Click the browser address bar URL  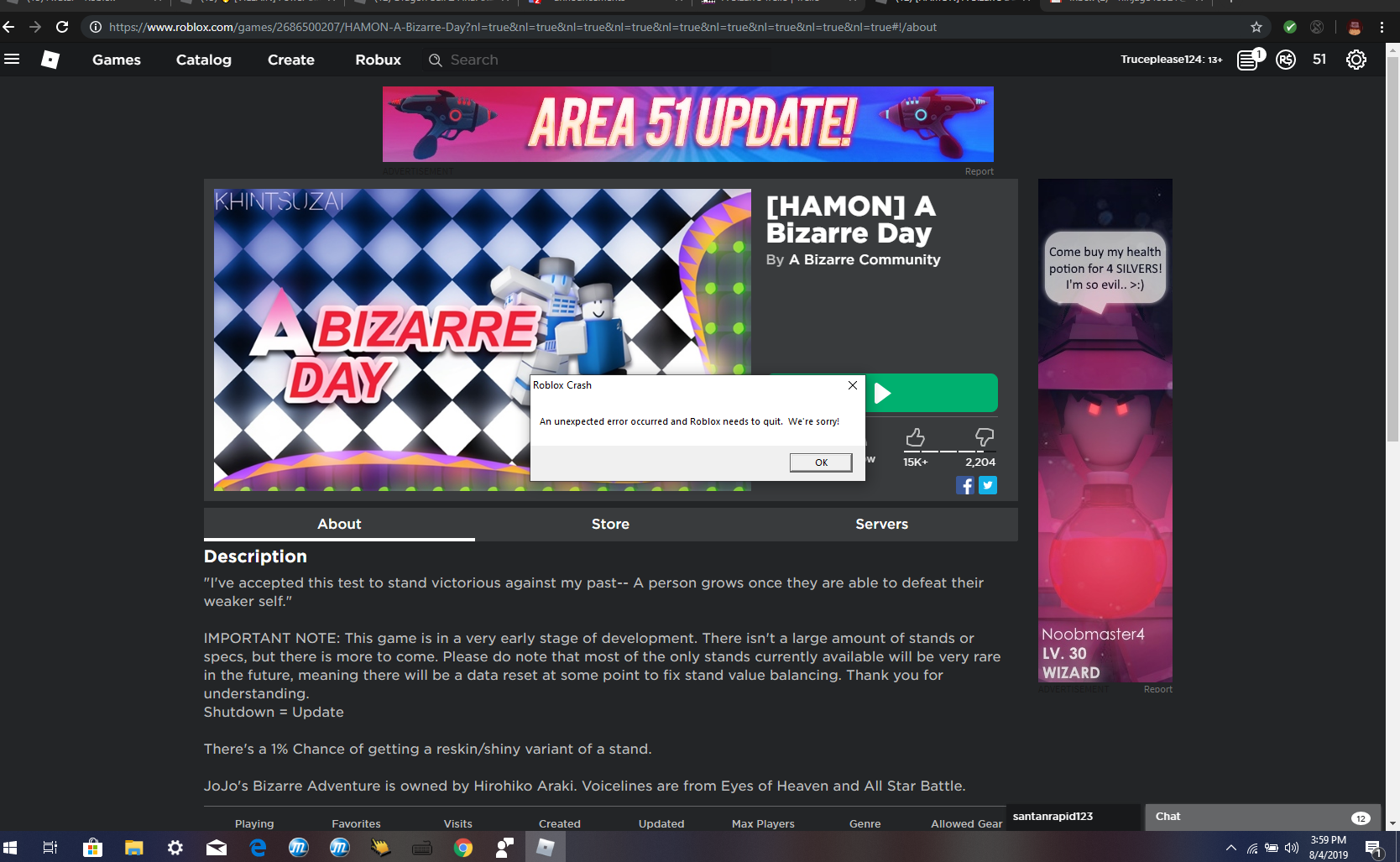(x=522, y=27)
